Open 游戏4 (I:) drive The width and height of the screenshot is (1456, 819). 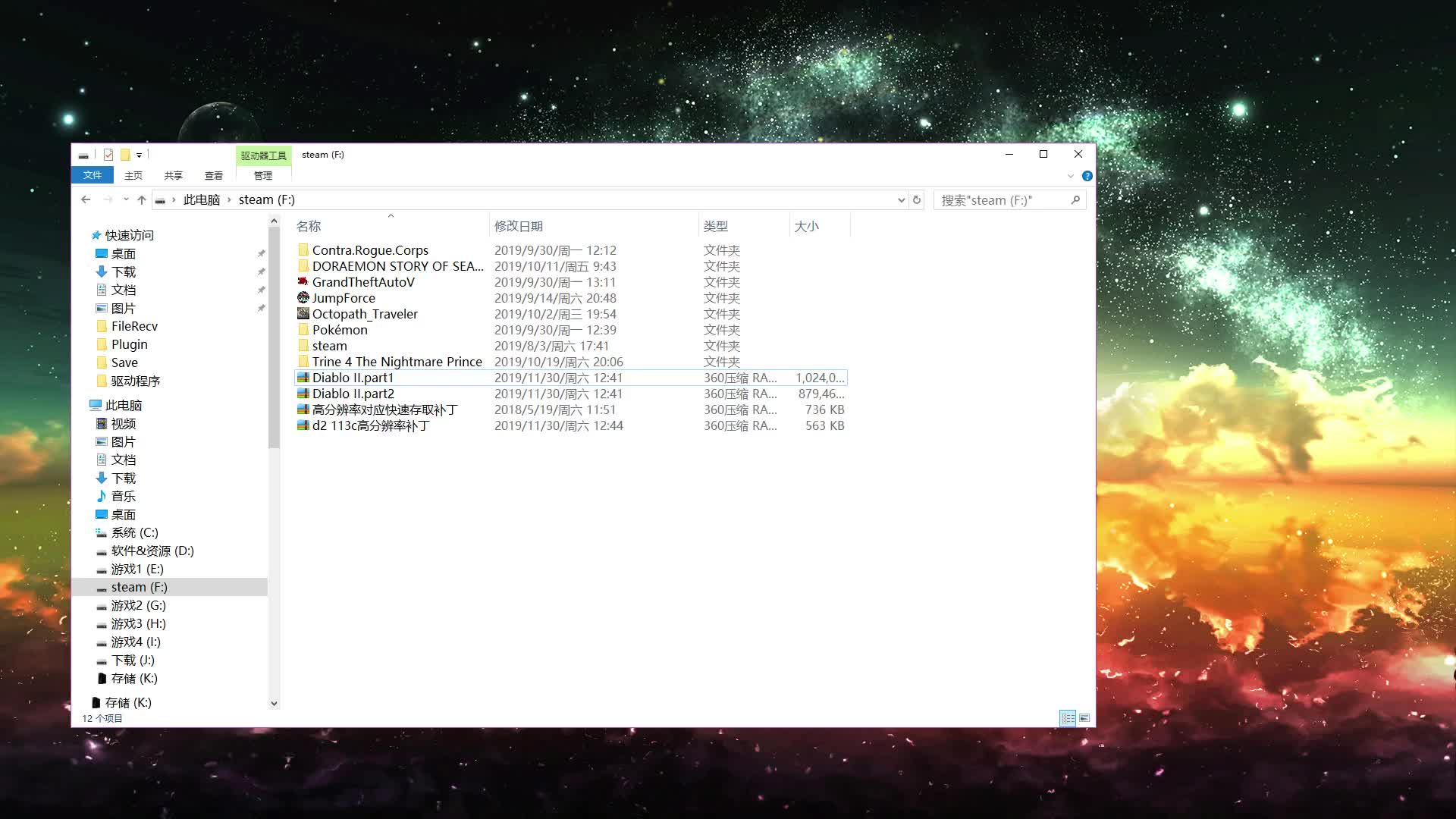coord(136,642)
